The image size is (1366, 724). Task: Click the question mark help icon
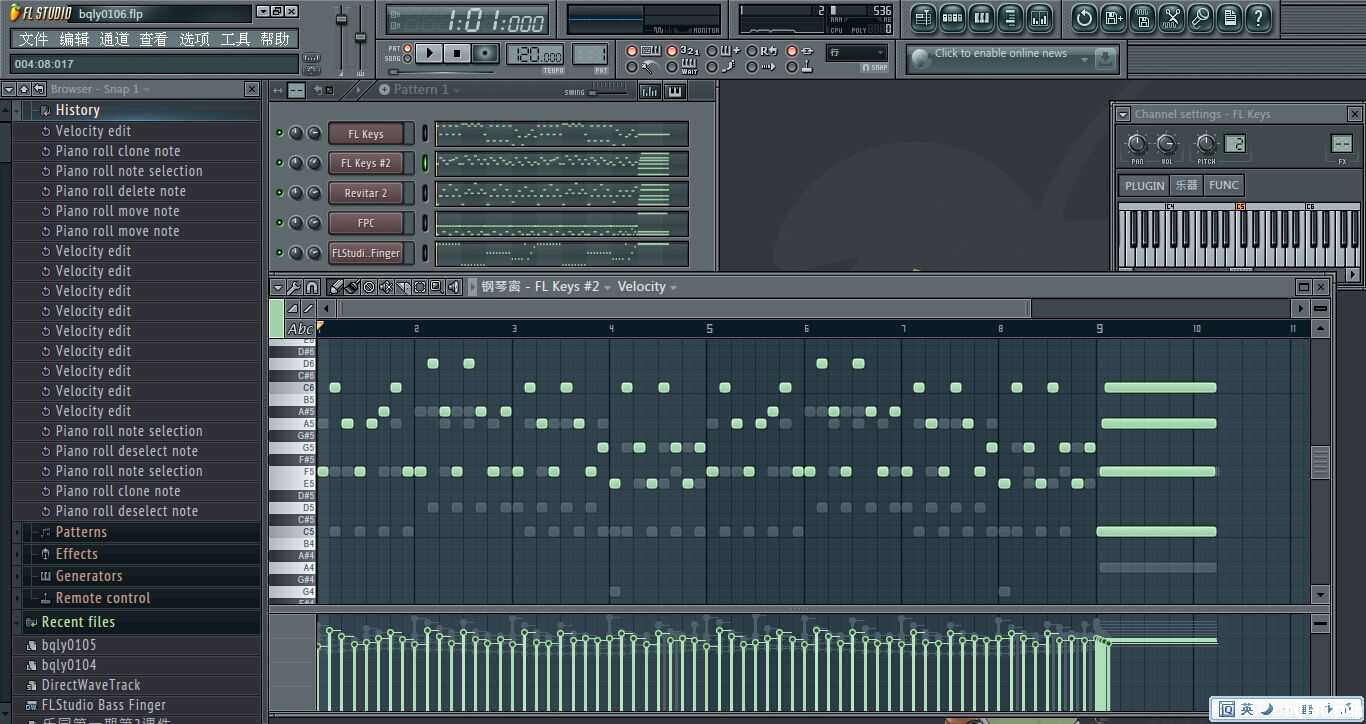1258,17
